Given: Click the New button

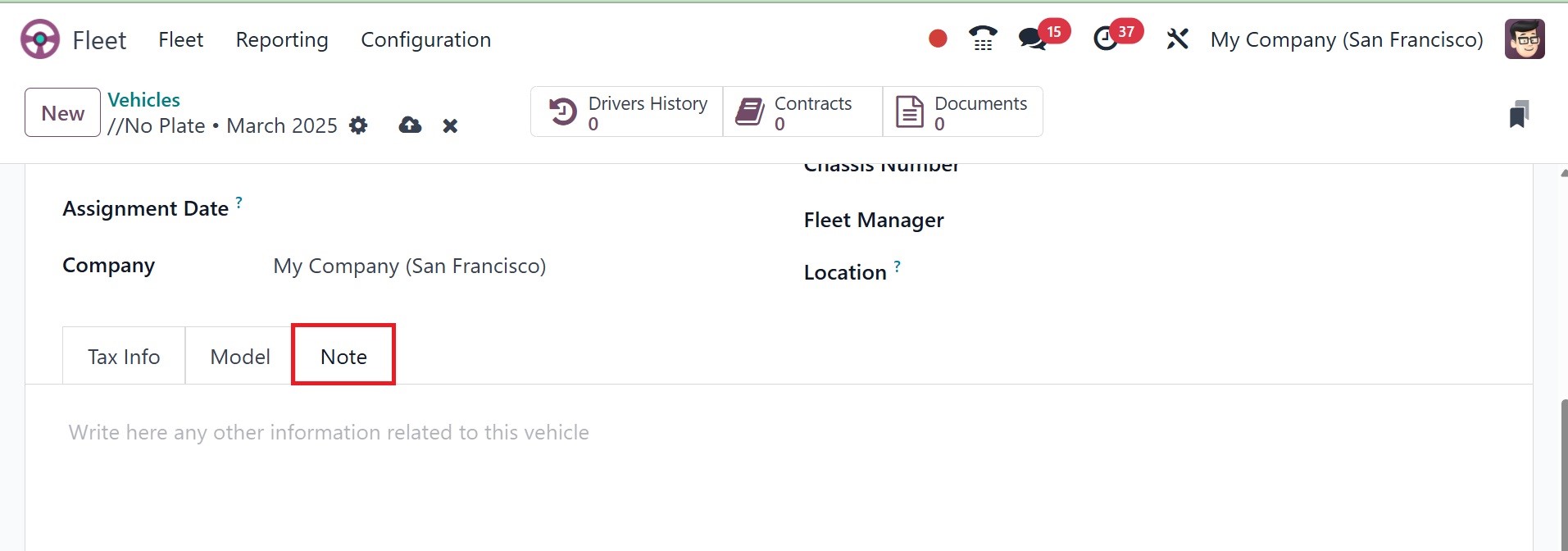Looking at the screenshot, I should [x=62, y=112].
